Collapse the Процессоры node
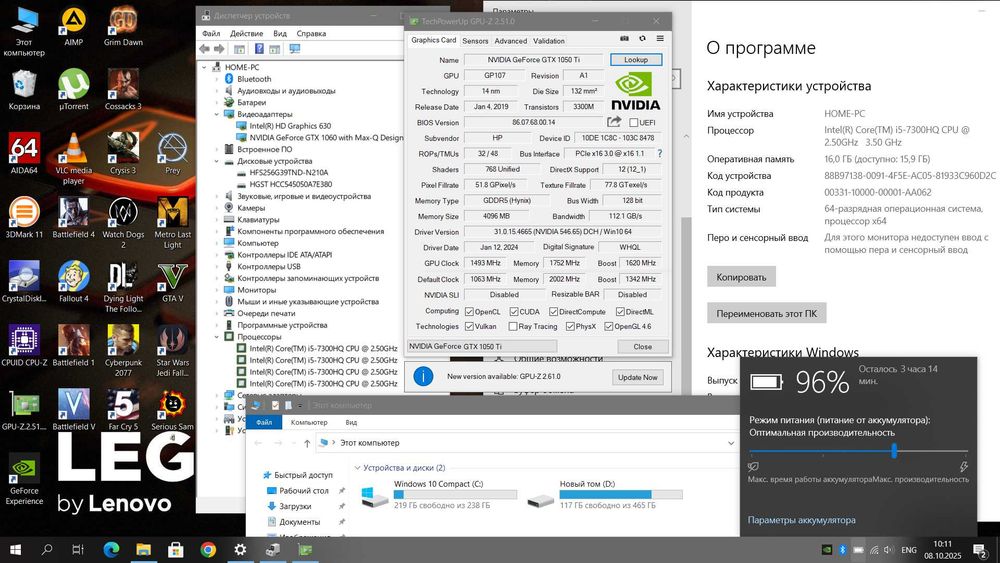Screen dimensions: 1000x563 (217, 337)
